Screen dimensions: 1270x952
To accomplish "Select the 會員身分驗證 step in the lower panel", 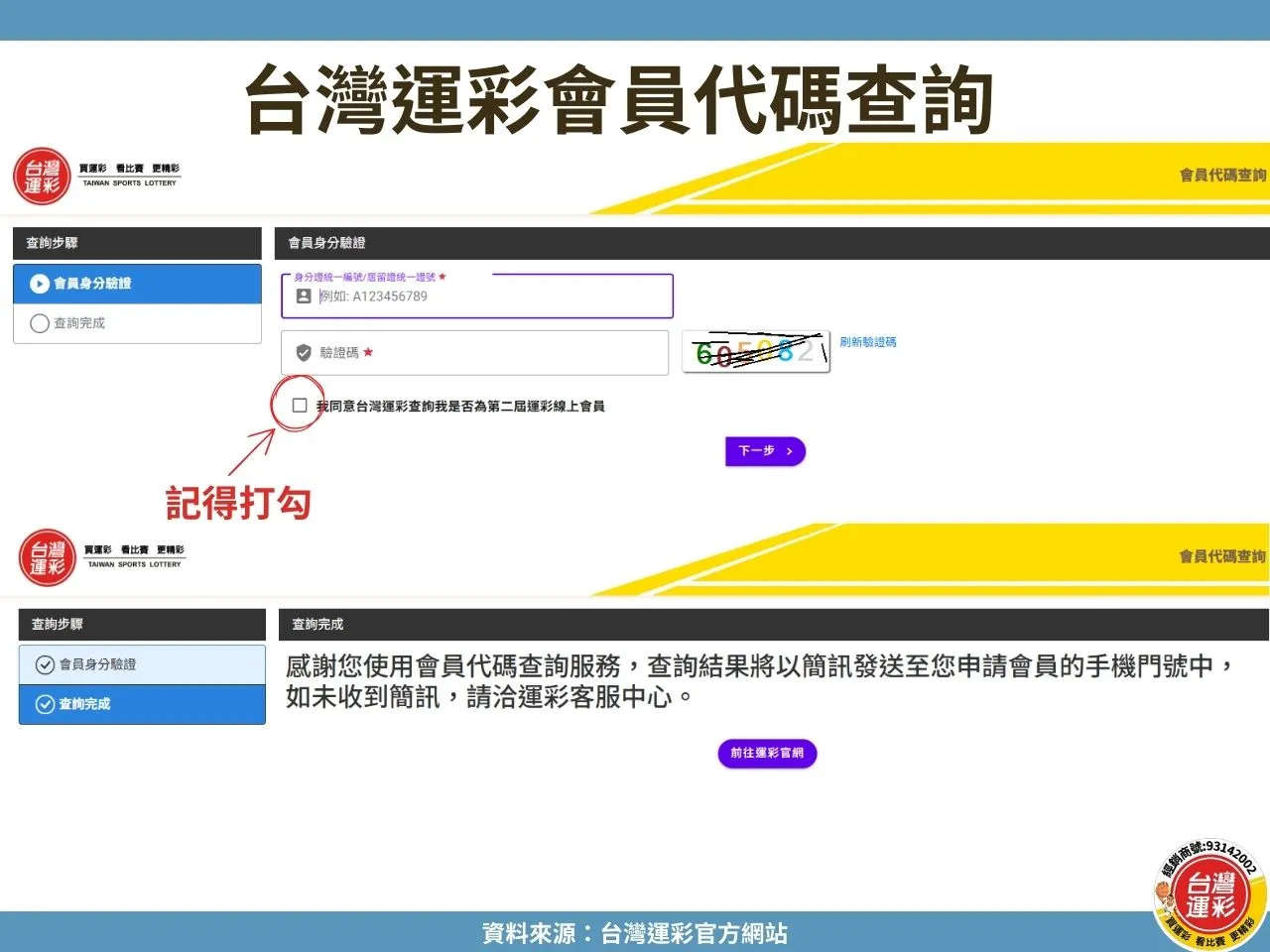I will click(142, 664).
